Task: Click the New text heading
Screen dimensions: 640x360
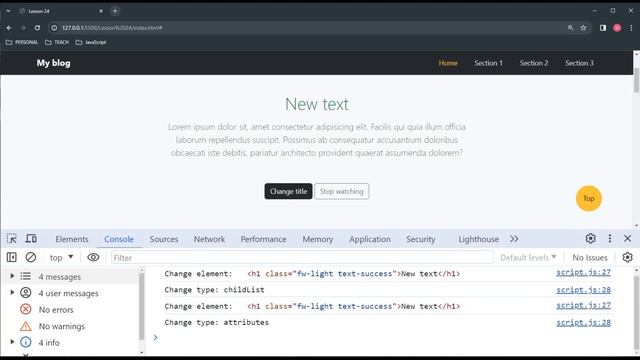Action: 317,104
